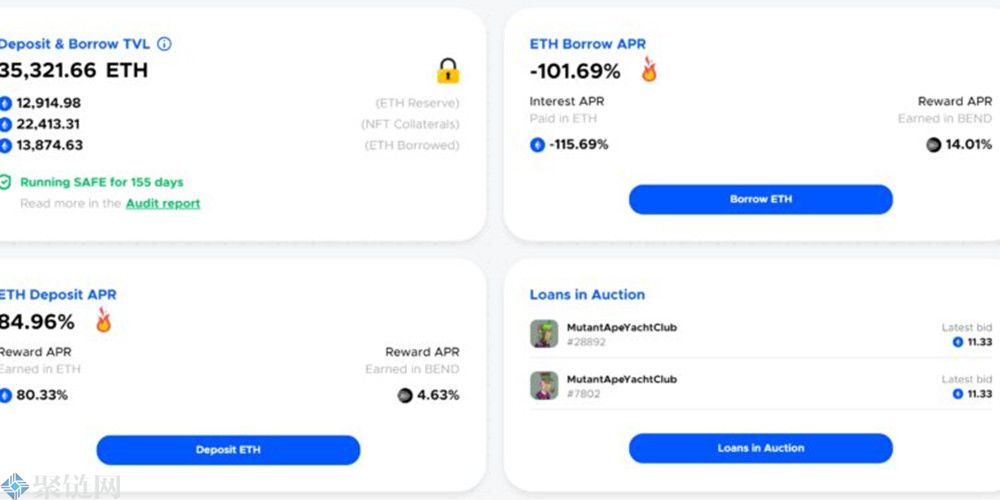Open the Audit report link
Viewport: 1000px width, 500px height.
click(163, 203)
